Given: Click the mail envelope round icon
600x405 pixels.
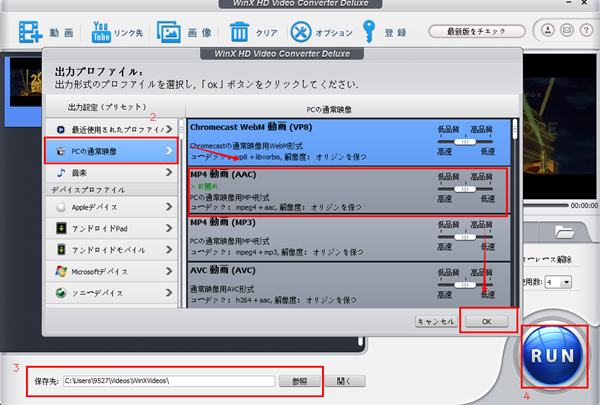Looking at the screenshot, I should coord(567,30).
